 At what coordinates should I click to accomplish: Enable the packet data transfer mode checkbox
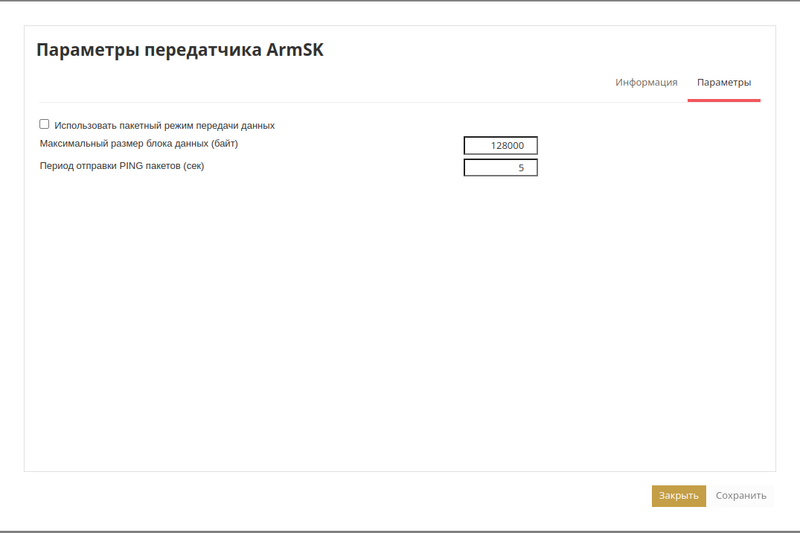pos(44,125)
